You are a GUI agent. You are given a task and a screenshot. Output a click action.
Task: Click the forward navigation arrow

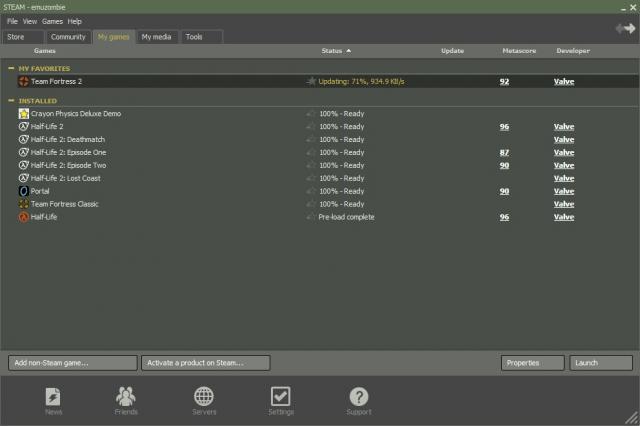(630, 28)
